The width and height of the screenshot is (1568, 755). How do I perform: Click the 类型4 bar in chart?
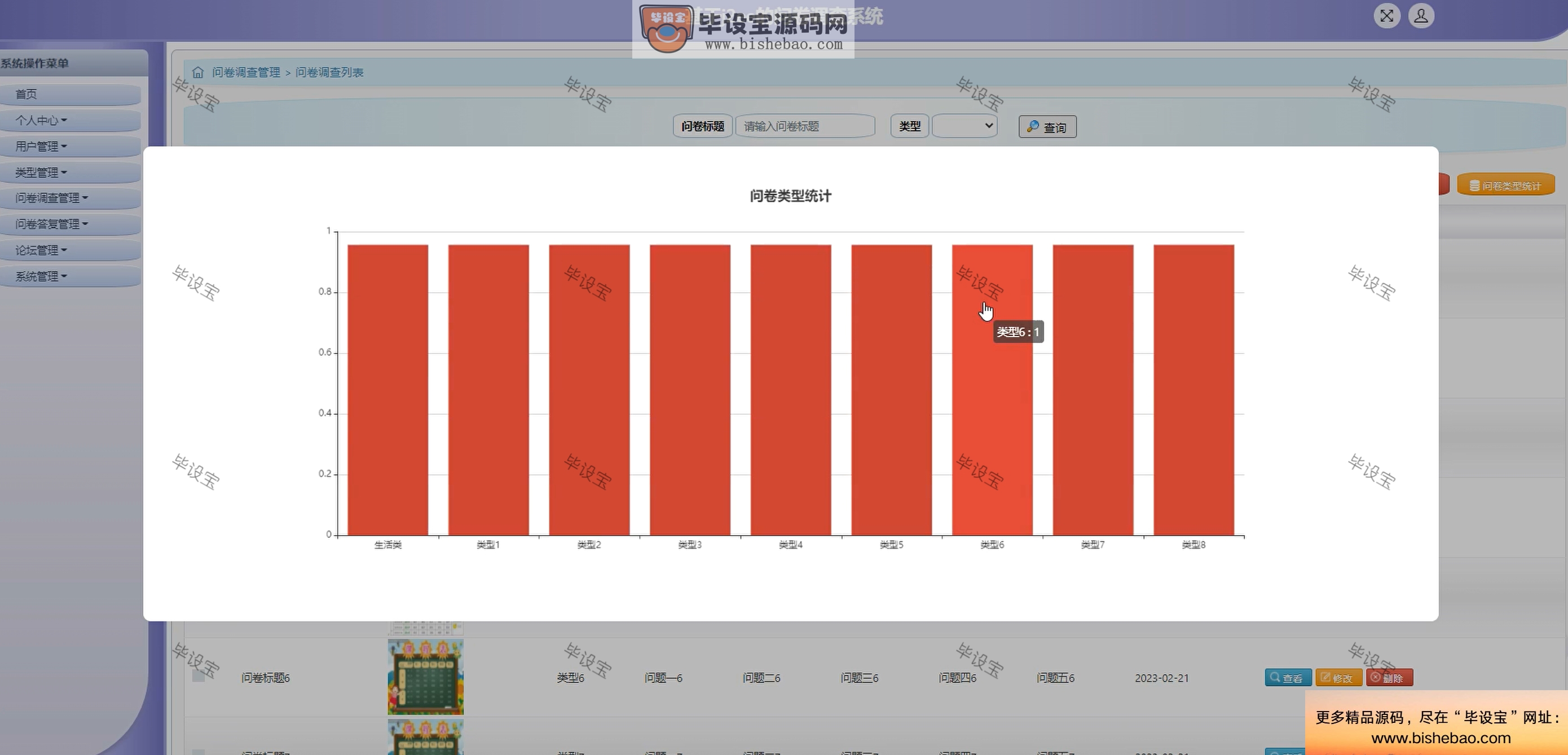click(791, 390)
